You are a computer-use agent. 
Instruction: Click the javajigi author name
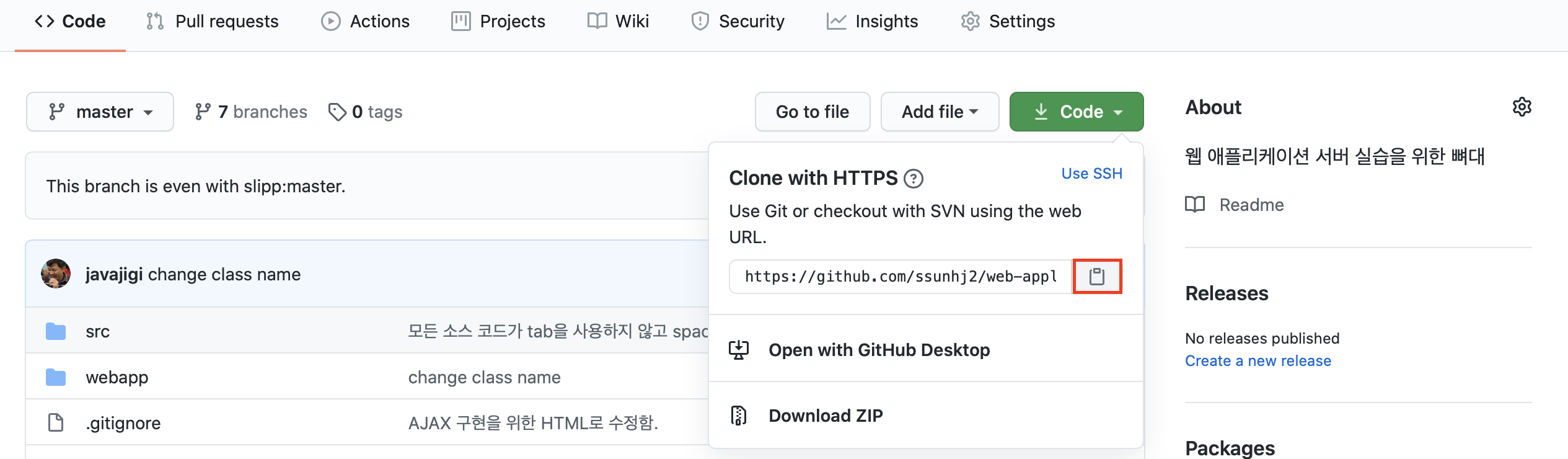[x=114, y=274]
